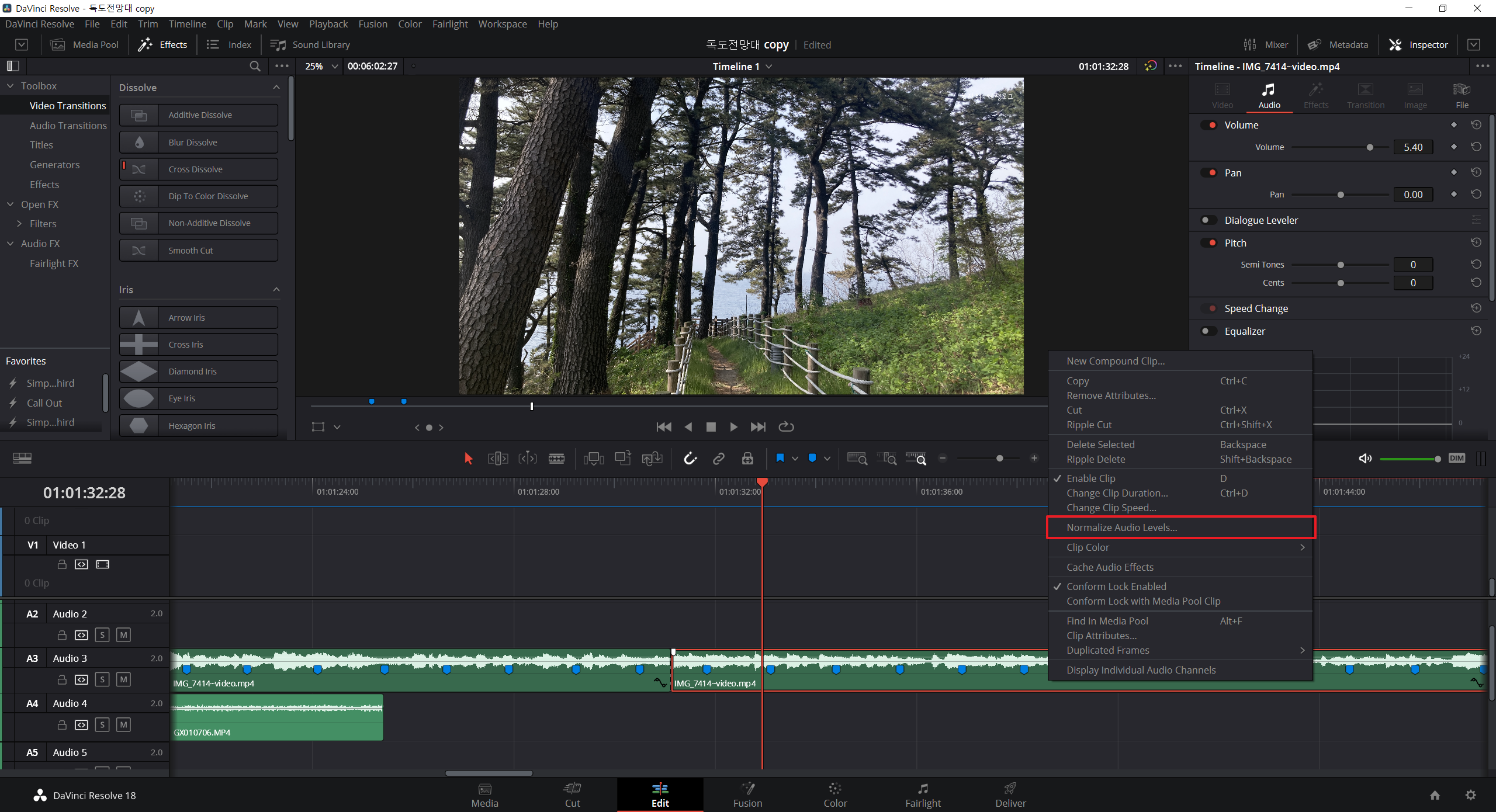Expand the Filters tree item
The width and height of the screenshot is (1496, 812).
(19, 224)
